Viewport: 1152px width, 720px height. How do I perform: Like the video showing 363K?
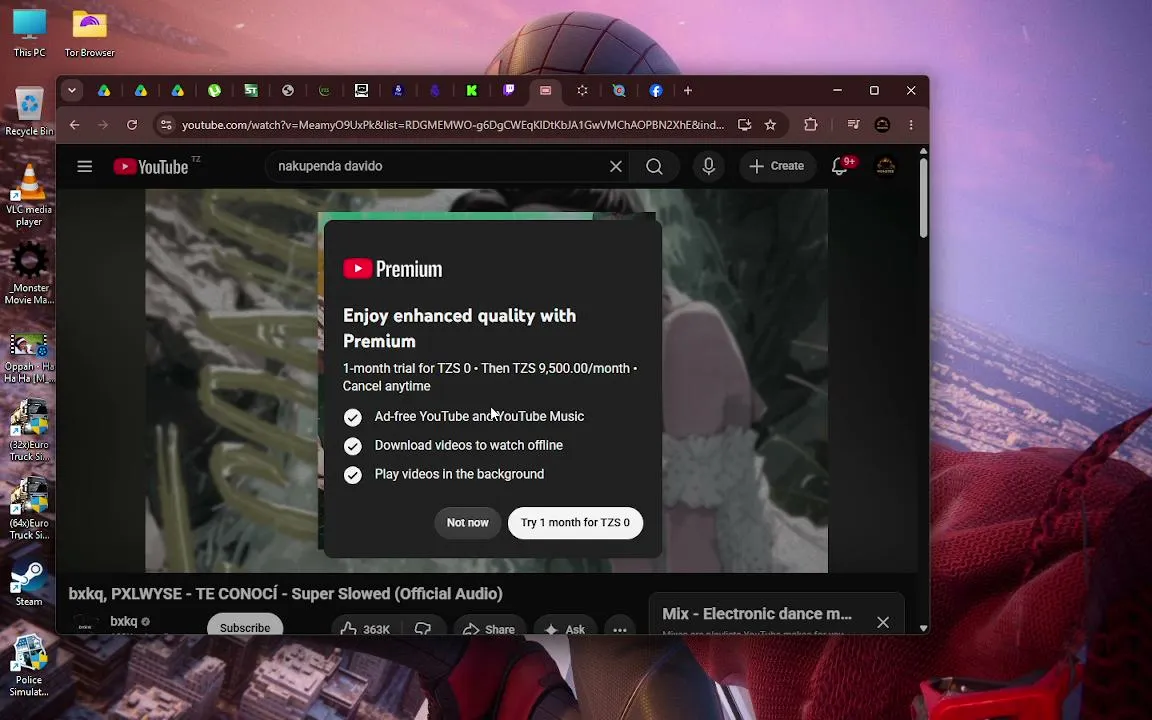coord(365,629)
